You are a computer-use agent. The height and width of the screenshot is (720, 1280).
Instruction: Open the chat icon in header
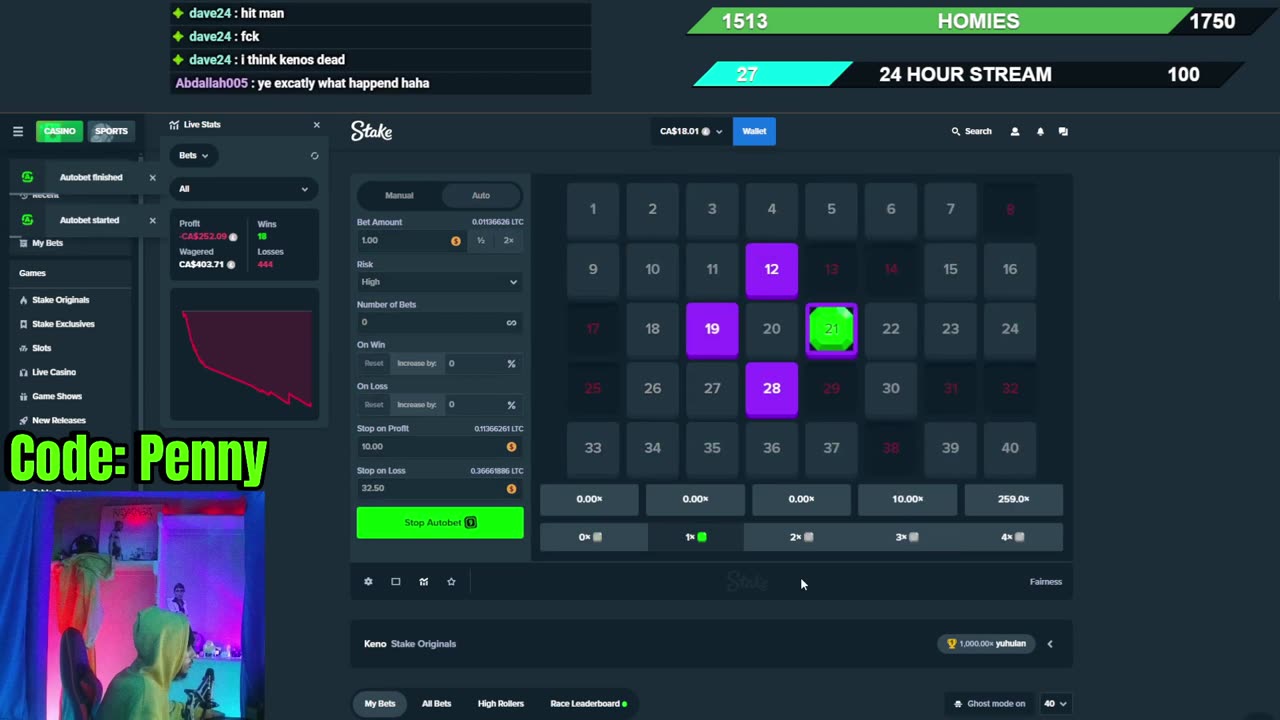[x=1063, y=131]
